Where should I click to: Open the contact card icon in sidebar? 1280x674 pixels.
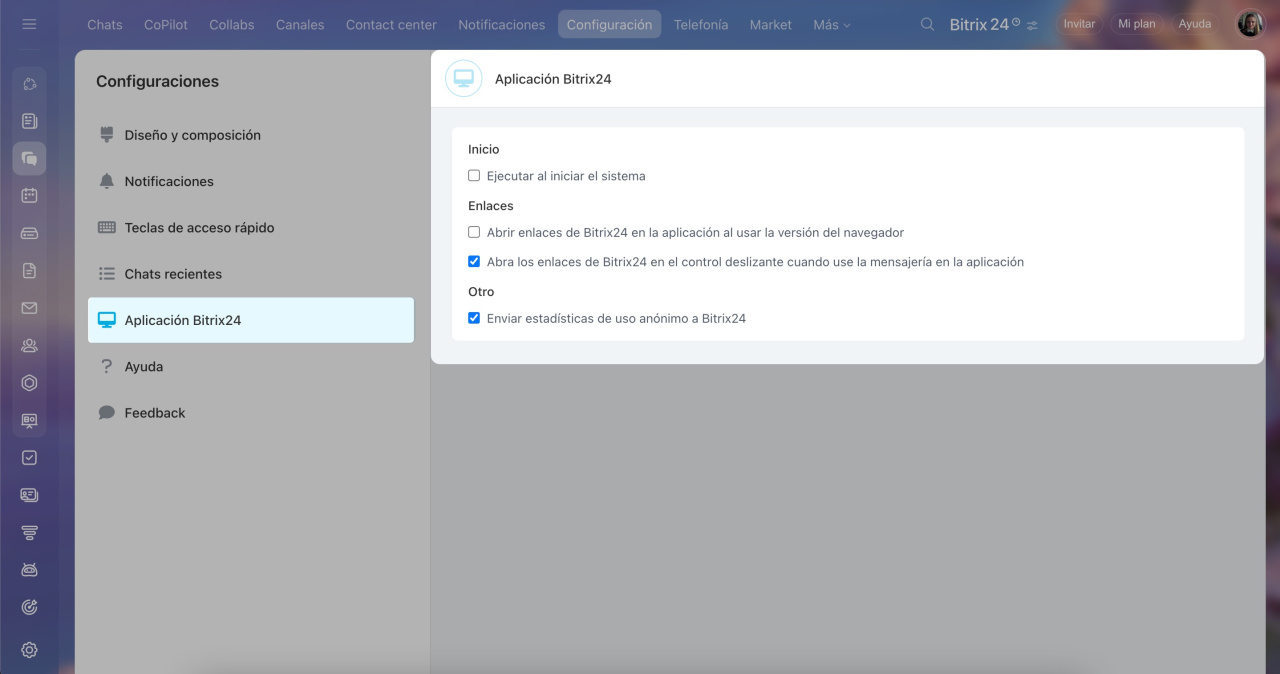click(x=29, y=495)
